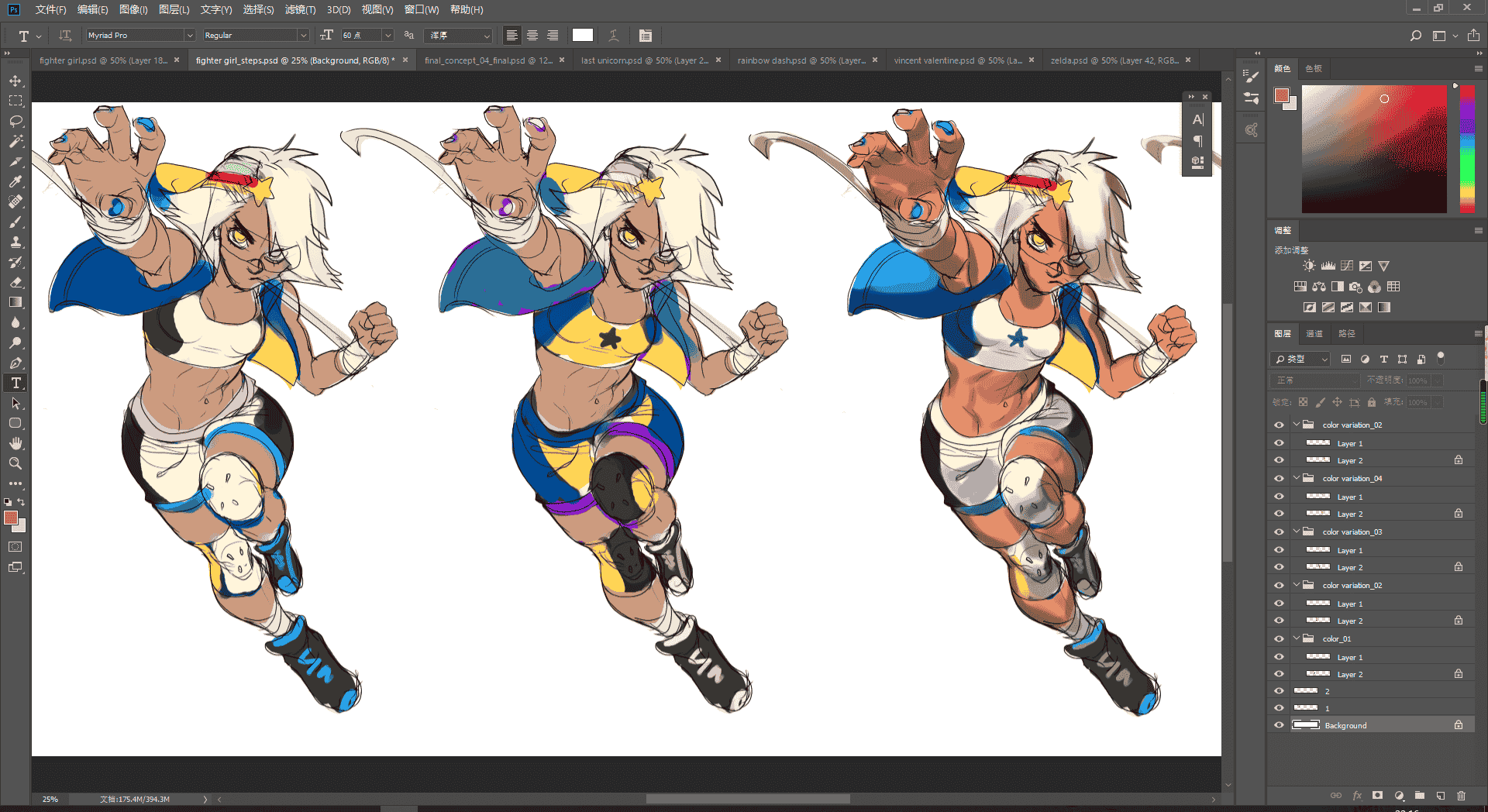Image resolution: width=1488 pixels, height=812 pixels.
Task: Click the hue slider strip in color panel
Action: (x=1467, y=149)
